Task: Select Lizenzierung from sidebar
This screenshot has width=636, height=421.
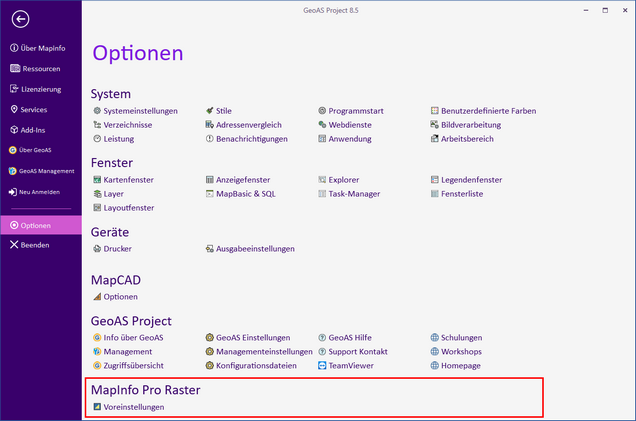Action: point(41,89)
